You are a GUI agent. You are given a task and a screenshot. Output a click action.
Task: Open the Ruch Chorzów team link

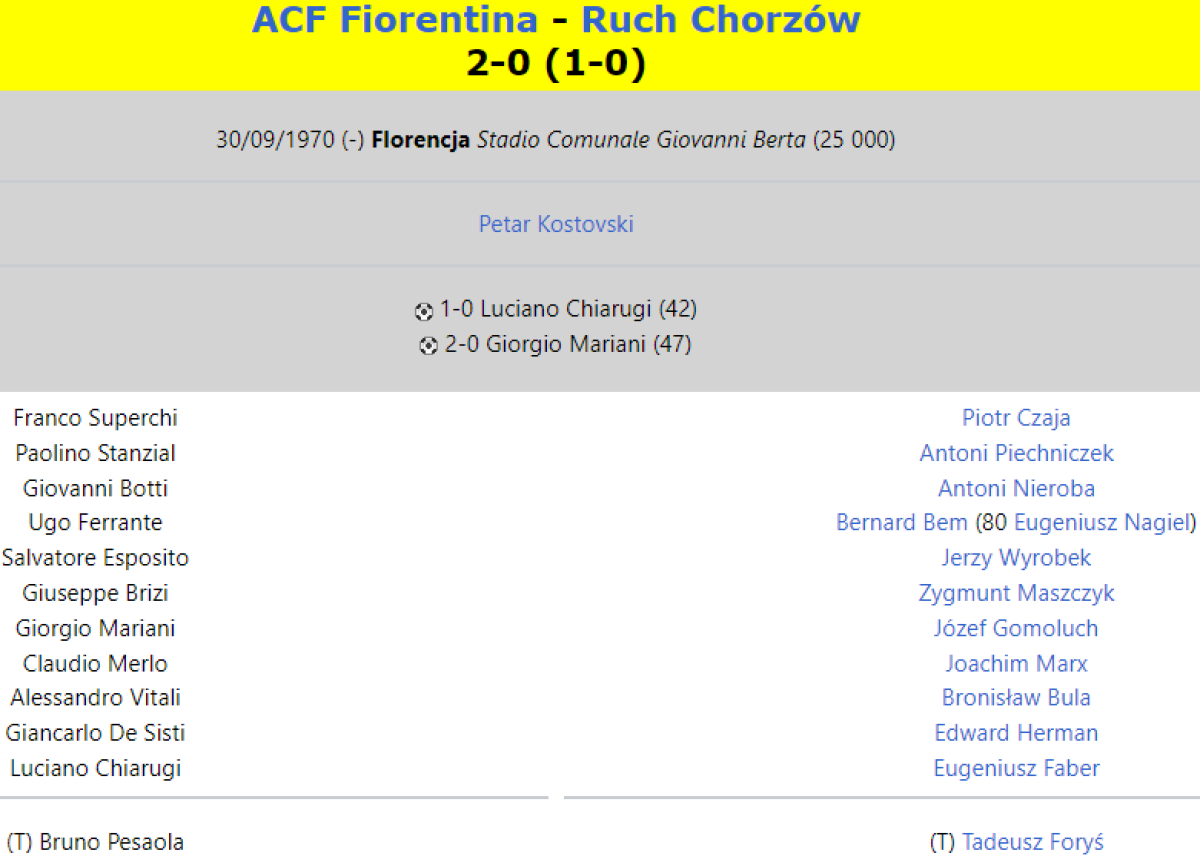click(720, 20)
